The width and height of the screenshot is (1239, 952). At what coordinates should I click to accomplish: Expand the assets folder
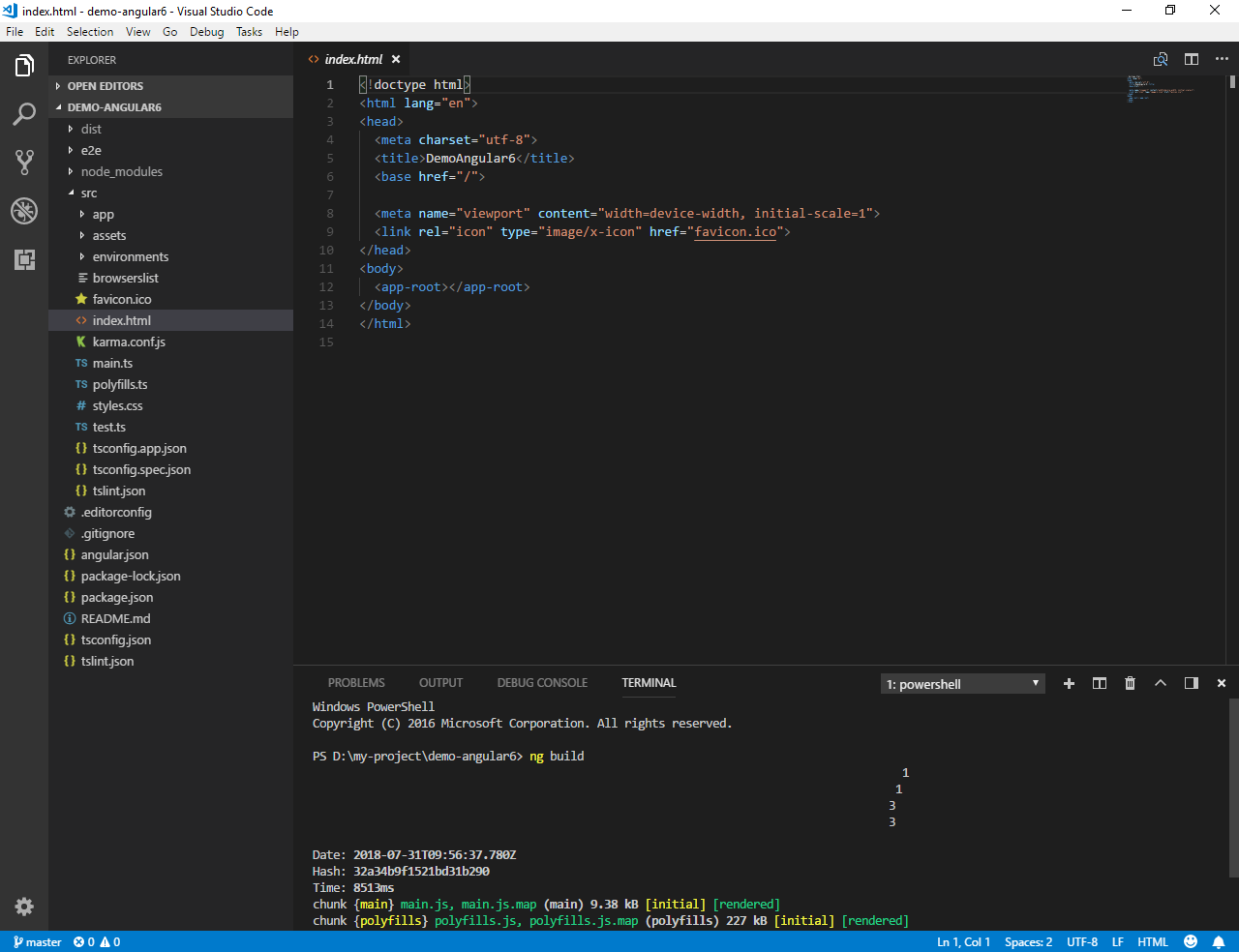(x=170, y=235)
